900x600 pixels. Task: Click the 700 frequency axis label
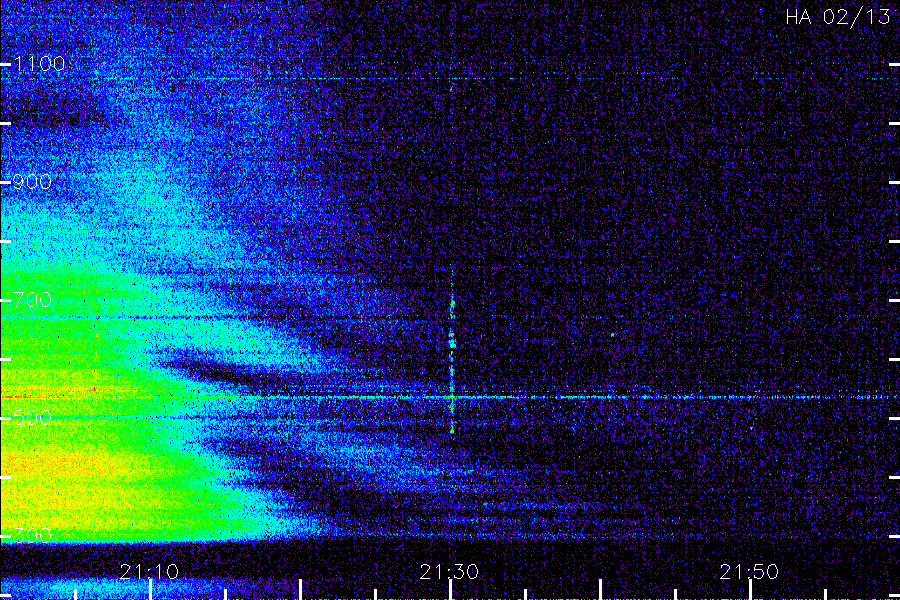click(32, 300)
